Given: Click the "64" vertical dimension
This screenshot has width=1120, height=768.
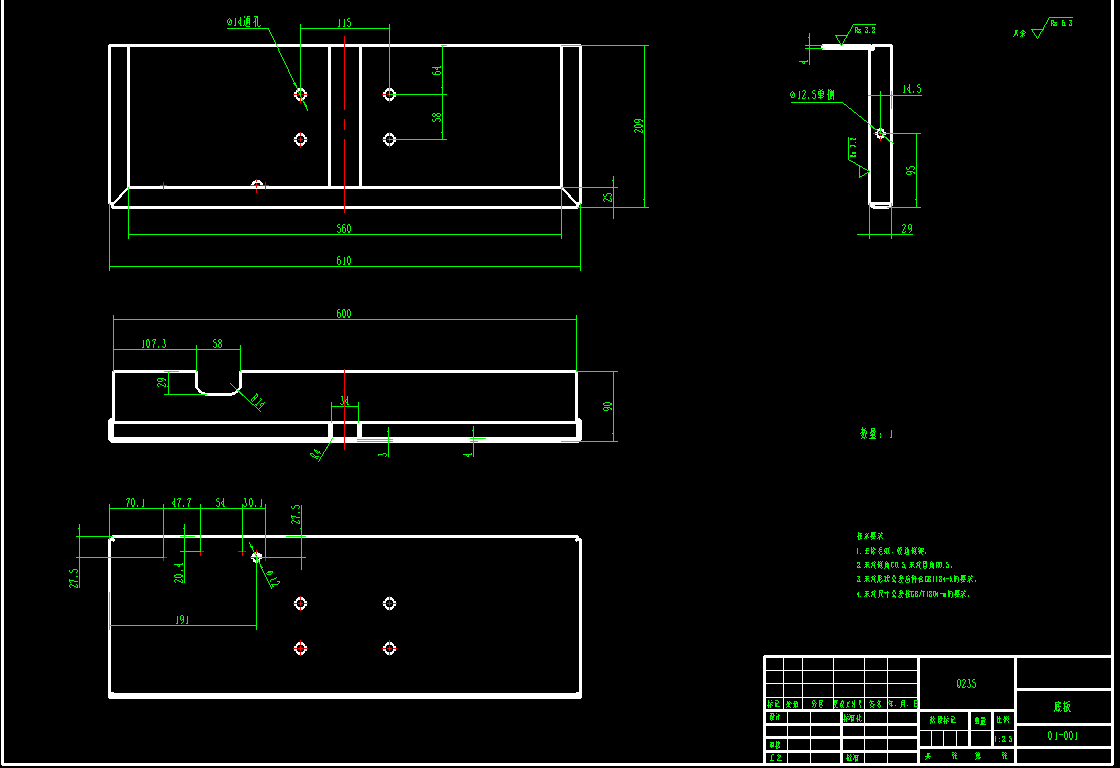Looking at the screenshot, I should pos(436,71).
